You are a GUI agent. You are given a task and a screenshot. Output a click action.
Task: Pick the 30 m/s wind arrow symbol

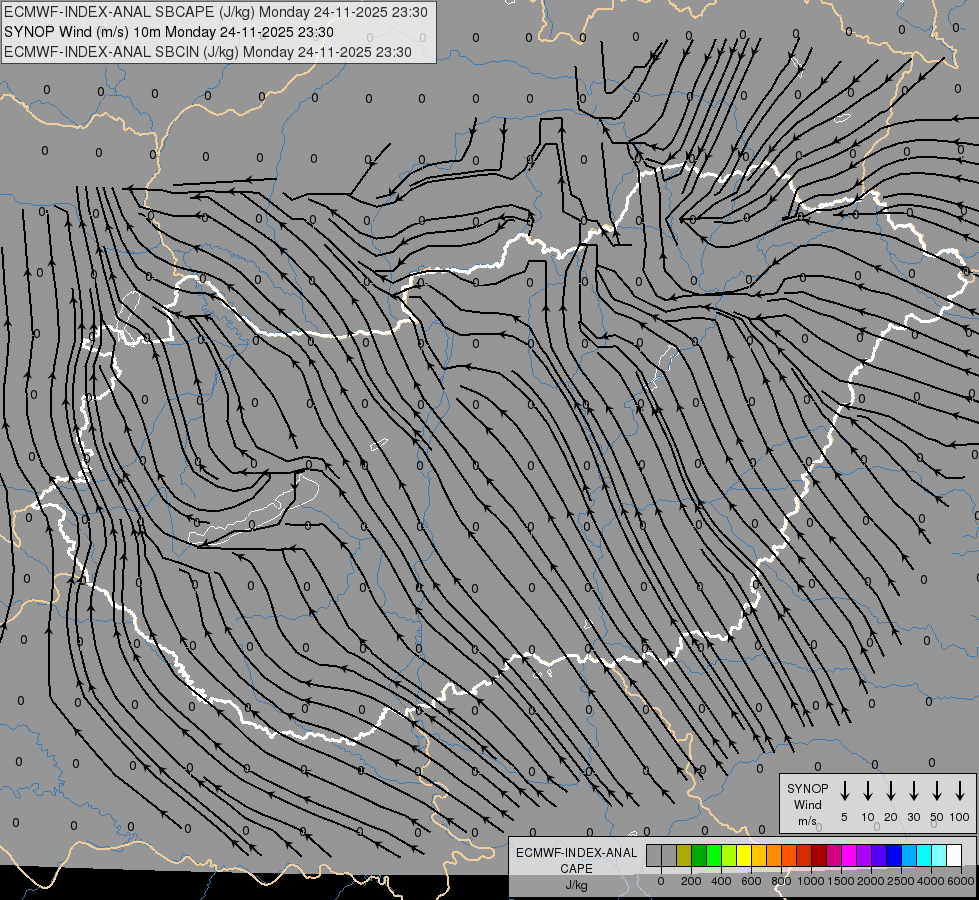coord(914,792)
